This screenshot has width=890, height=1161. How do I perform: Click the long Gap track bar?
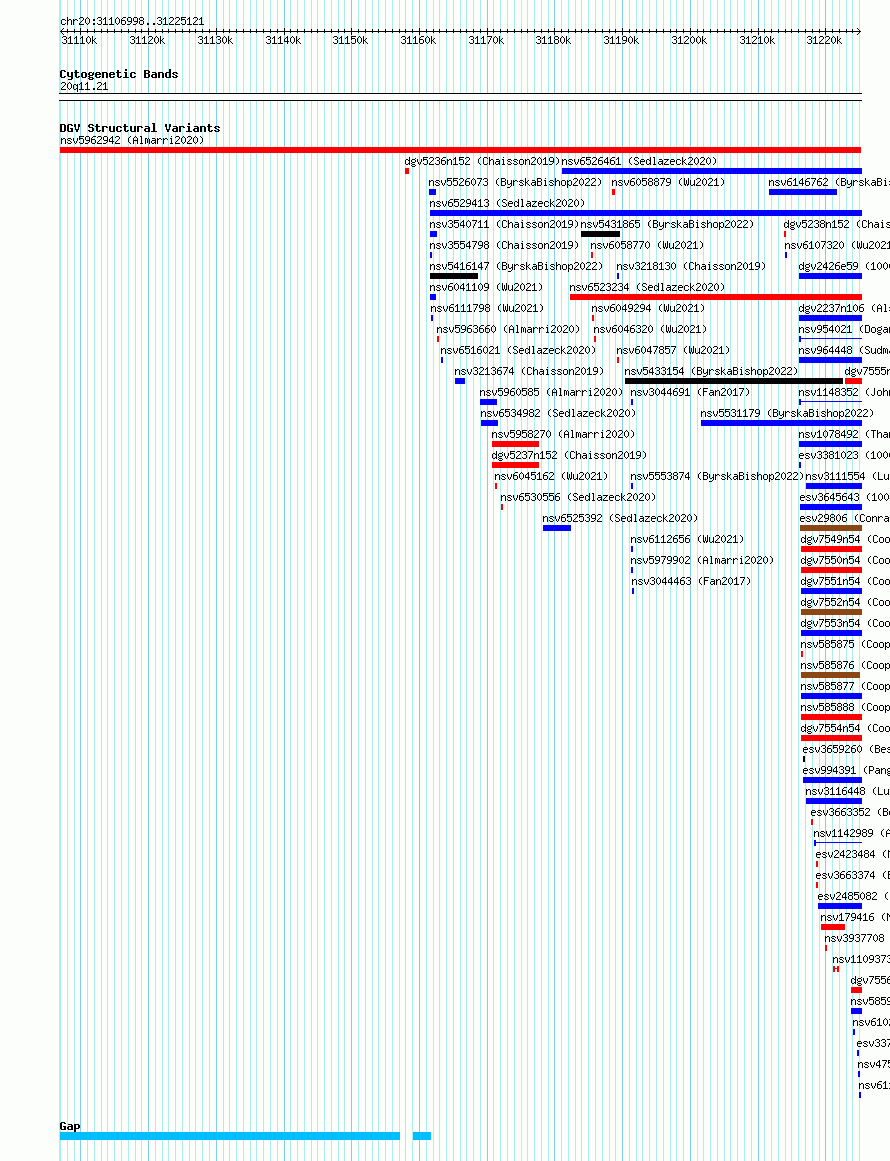pos(230,1136)
